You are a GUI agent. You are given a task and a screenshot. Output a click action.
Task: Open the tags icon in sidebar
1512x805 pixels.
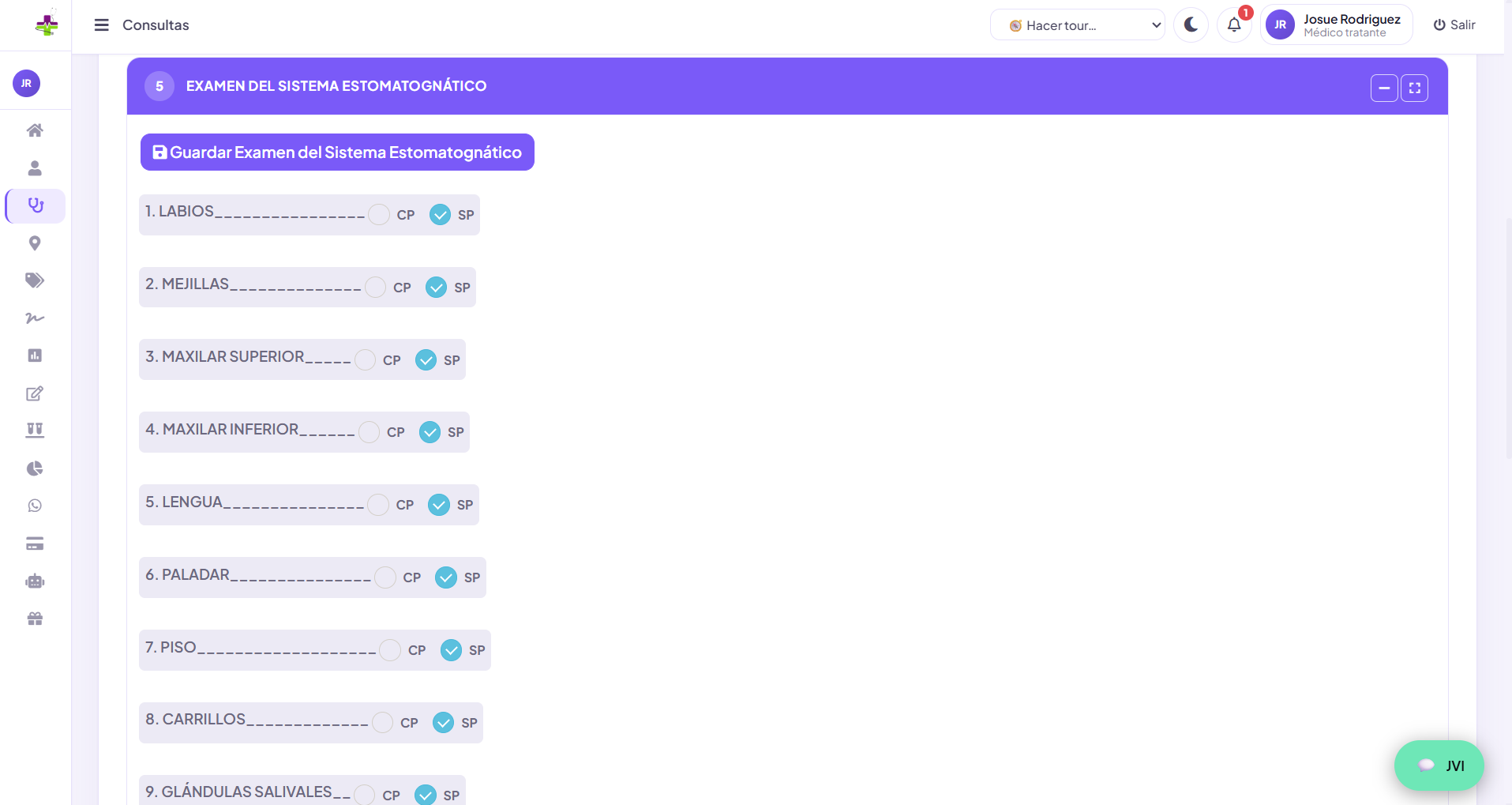35,280
